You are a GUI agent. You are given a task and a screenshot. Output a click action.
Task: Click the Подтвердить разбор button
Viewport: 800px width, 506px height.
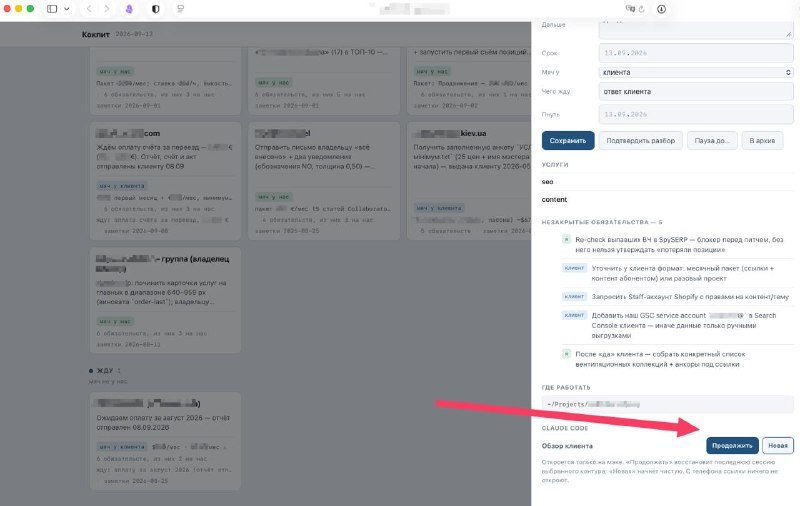(x=640, y=140)
